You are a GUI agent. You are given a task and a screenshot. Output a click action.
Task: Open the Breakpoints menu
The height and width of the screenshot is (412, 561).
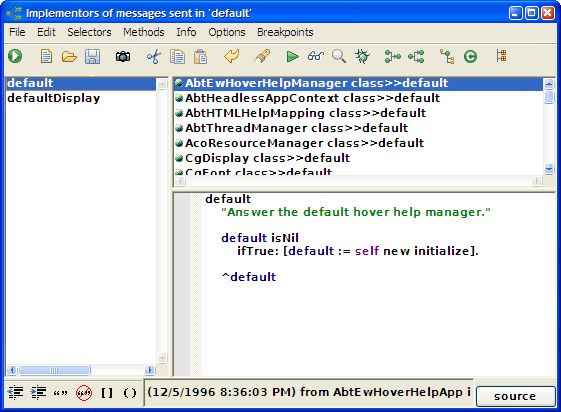pyautogui.click(x=285, y=32)
